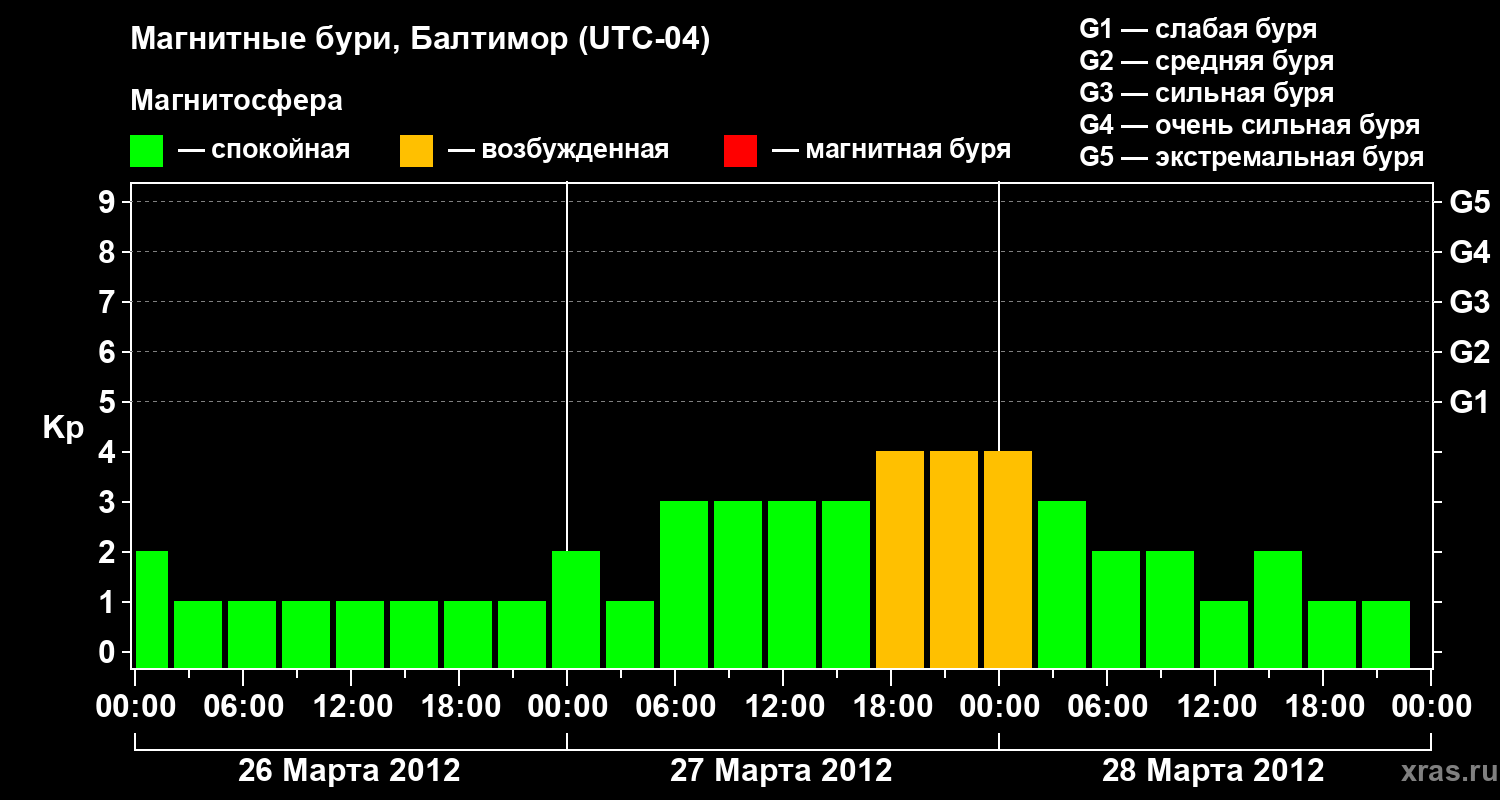Click the 'G5 — экстремальная буря' legend line
Viewport: 1500px width, 800px height.
coord(1252,157)
